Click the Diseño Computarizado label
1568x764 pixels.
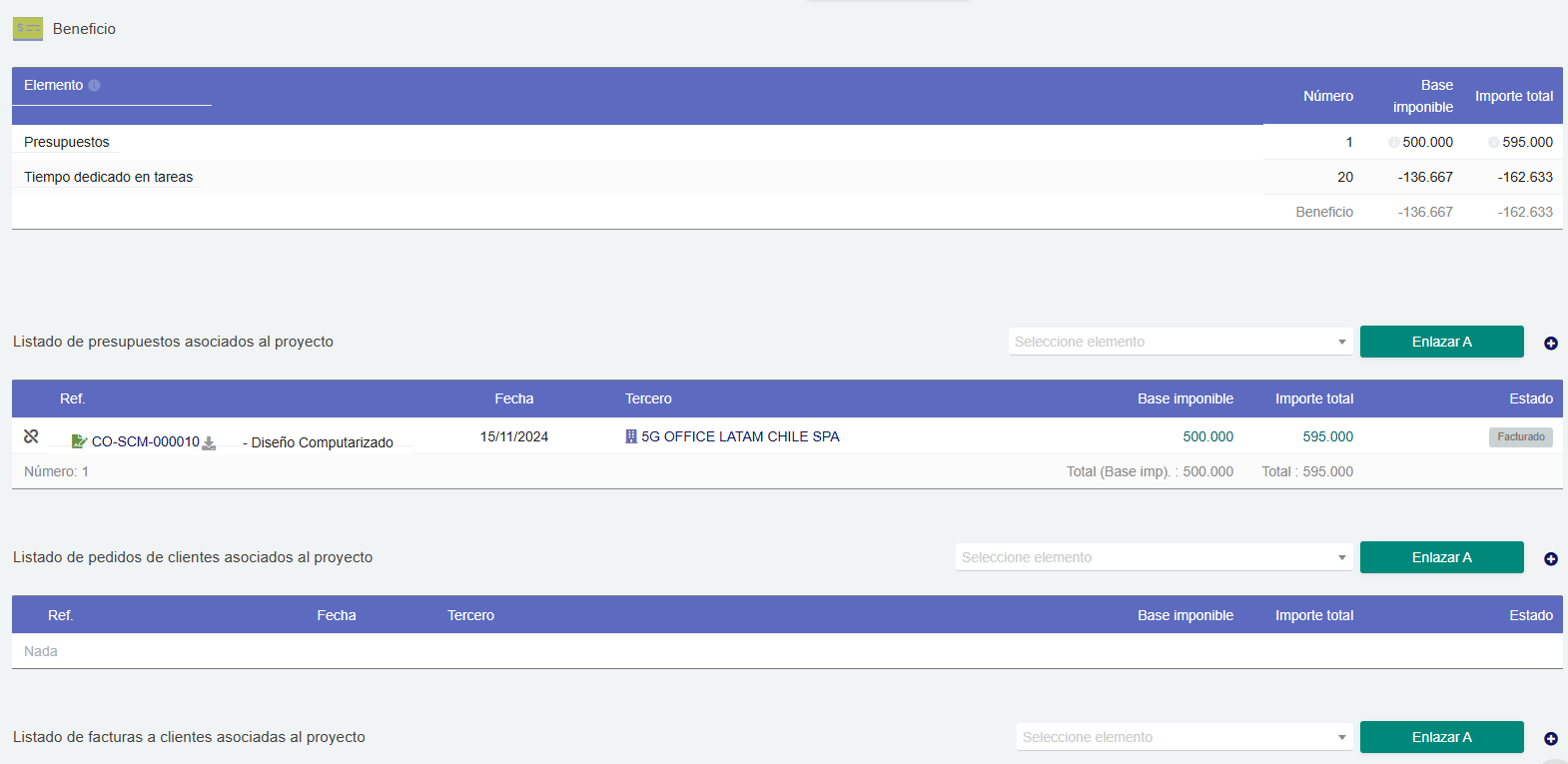tap(323, 442)
